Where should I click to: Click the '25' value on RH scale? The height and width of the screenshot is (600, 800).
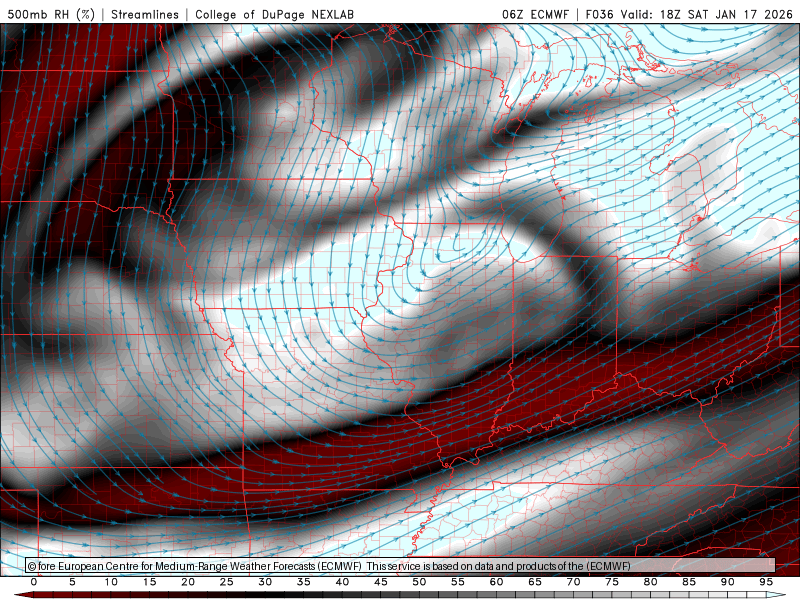click(227, 582)
